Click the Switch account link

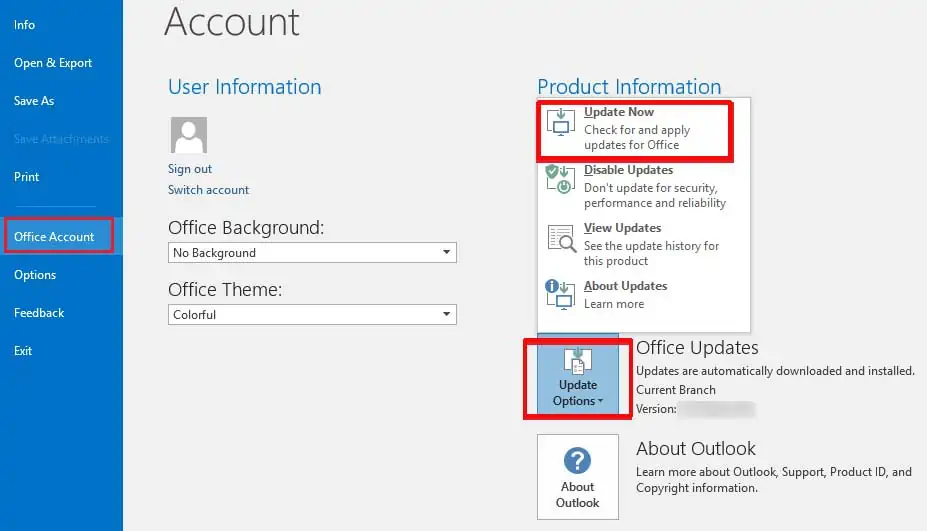[x=208, y=190]
